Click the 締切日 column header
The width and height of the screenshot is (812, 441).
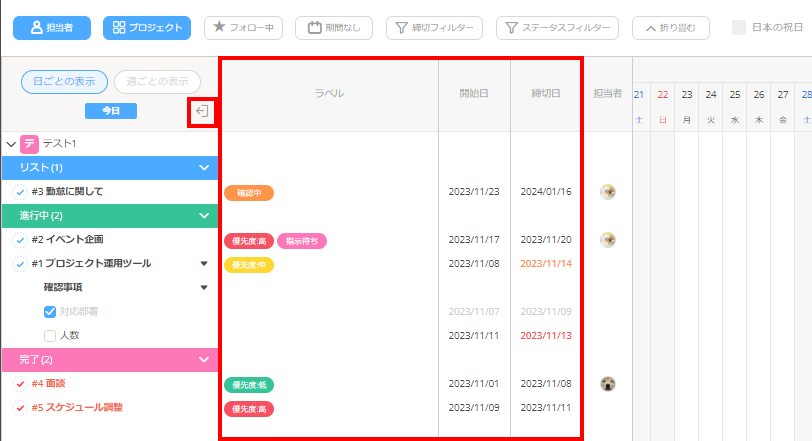click(546, 94)
